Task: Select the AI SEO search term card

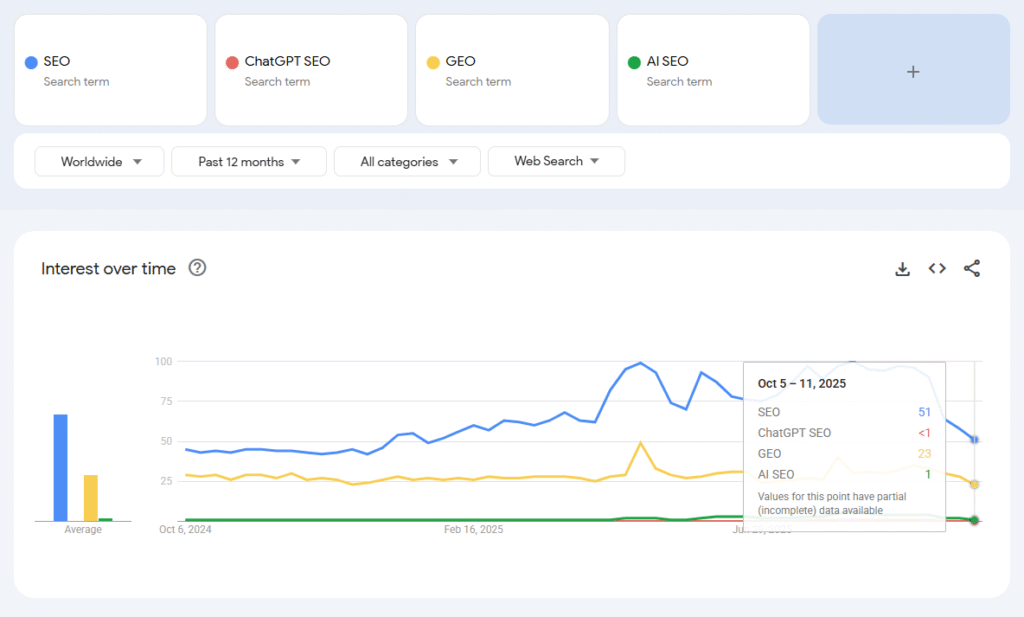Action: (713, 70)
